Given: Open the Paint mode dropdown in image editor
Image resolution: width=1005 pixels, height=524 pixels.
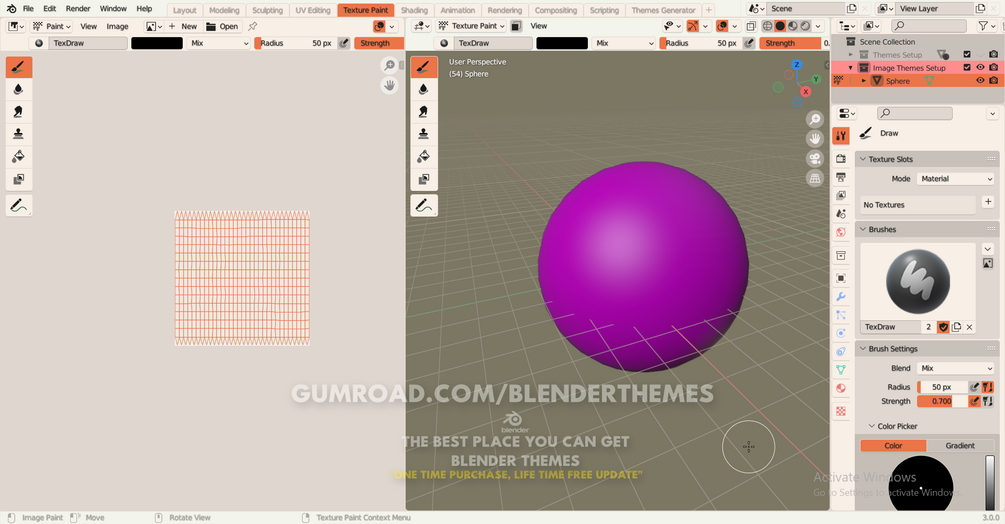Looking at the screenshot, I should (51, 26).
